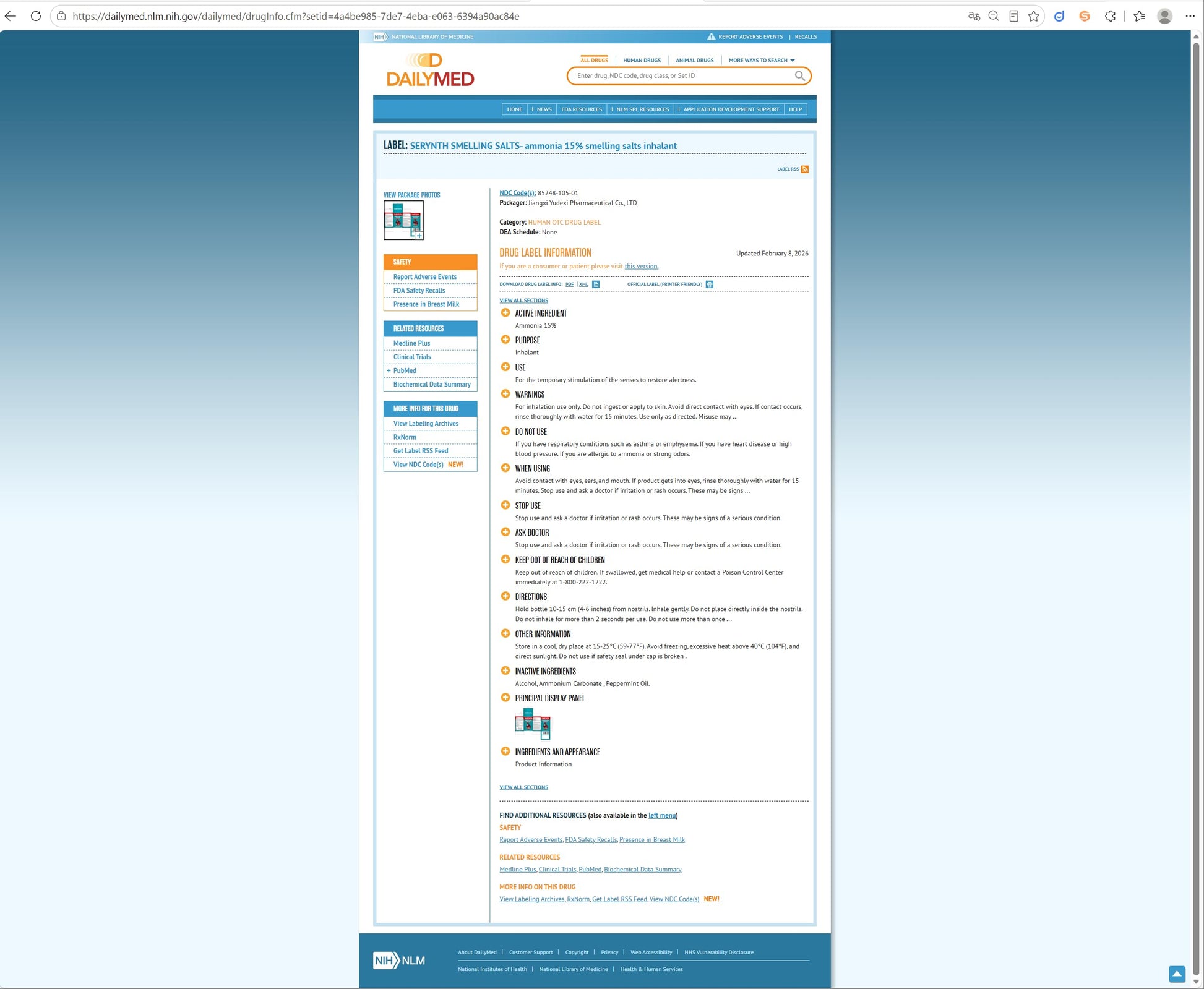Click the NDC Code(s) link near the packager

pyautogui.click(x=518, y=193)
